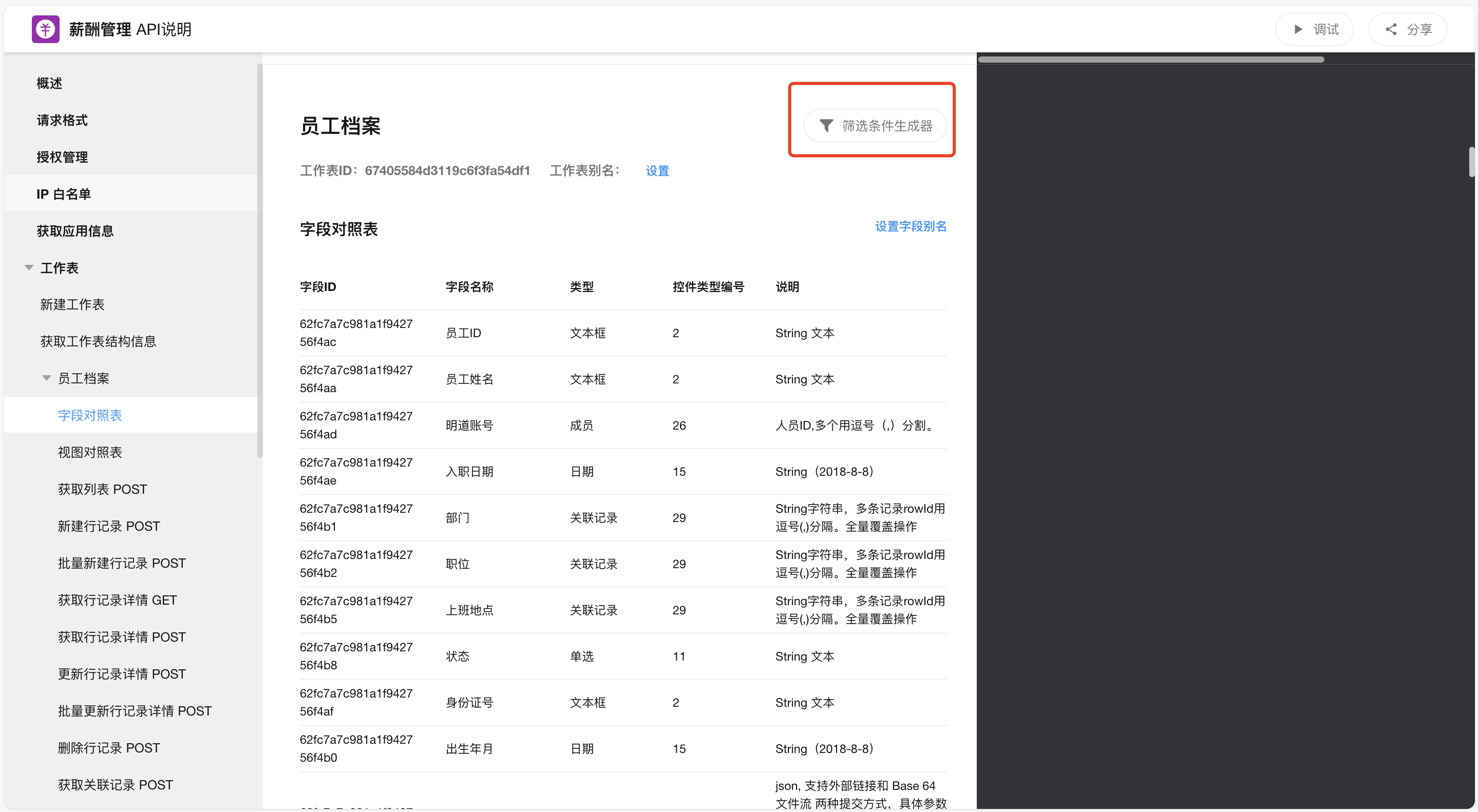Open 获取列表 POST entry

coord(103,489)
